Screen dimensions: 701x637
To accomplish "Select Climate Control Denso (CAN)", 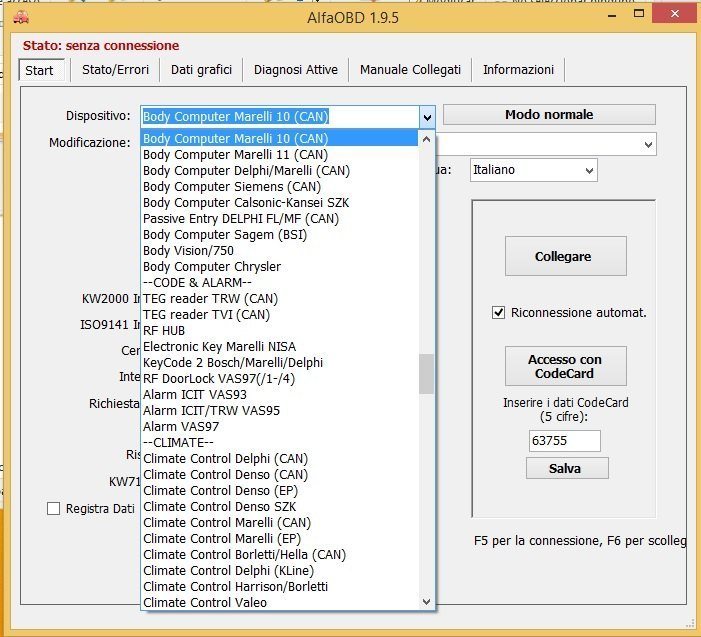I will click(279, 475).
